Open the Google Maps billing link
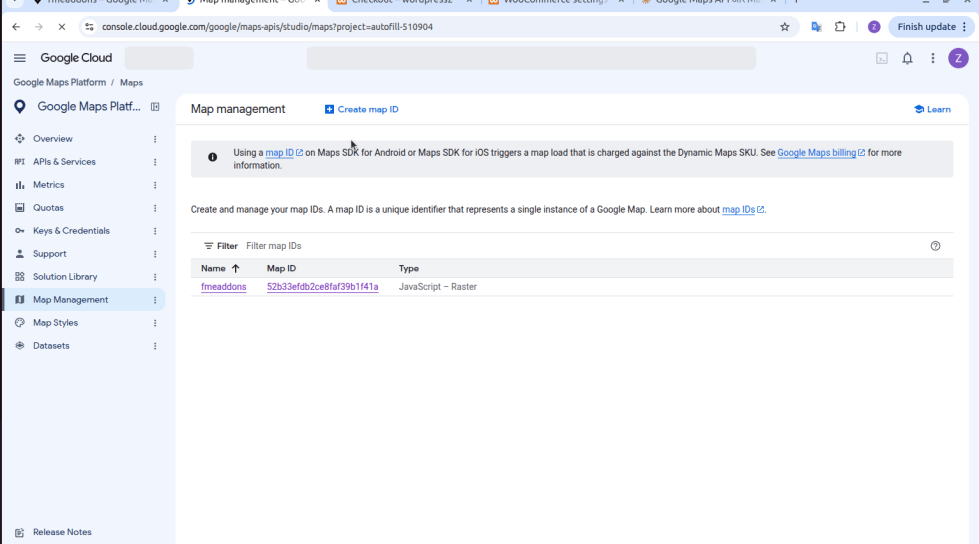The image size is (979, 544). 821,152
